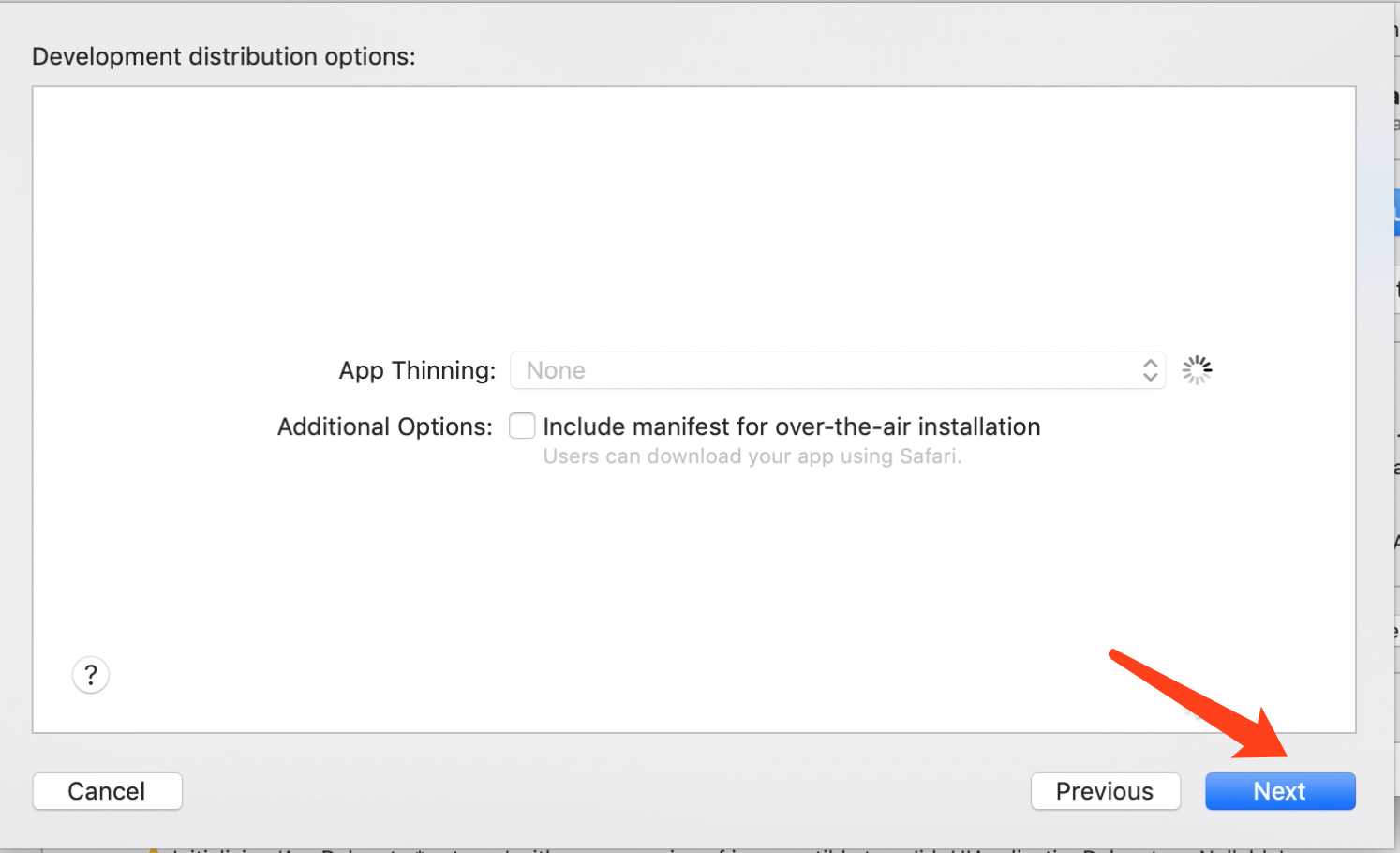Click the loading spinner beside App Thinning
The width and height of the screenshot is (1400, 853).
pos(1197,370)
